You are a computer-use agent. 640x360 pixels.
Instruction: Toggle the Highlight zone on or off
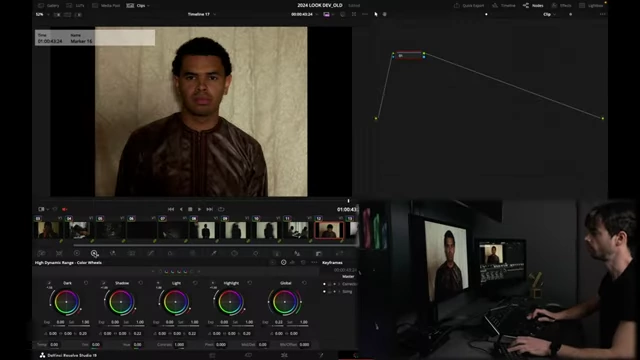213,282
